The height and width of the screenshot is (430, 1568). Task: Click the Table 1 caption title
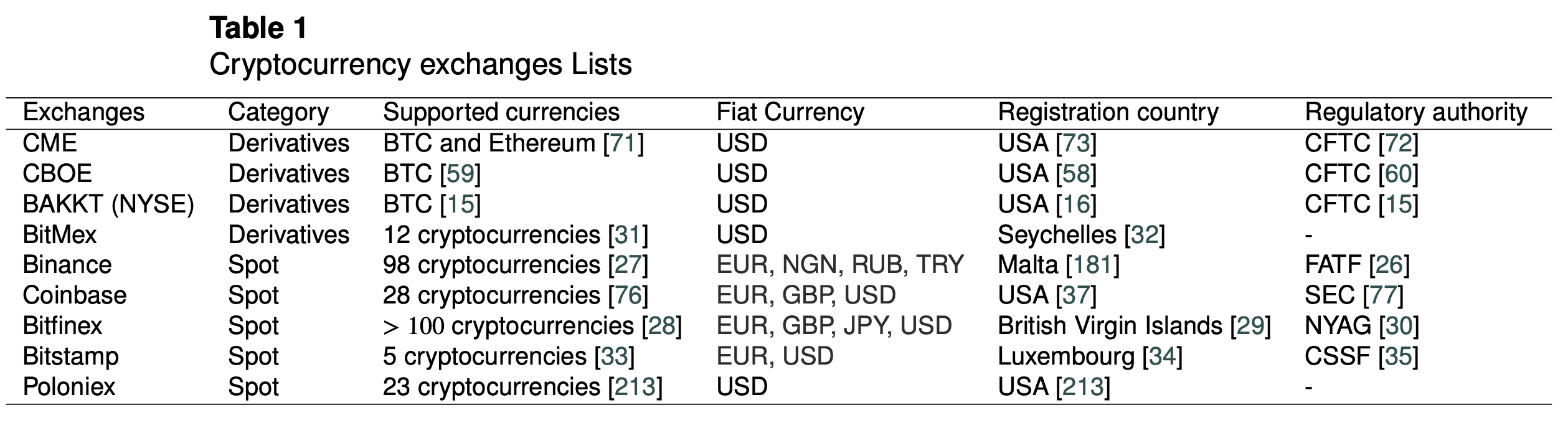pos(258,29)
